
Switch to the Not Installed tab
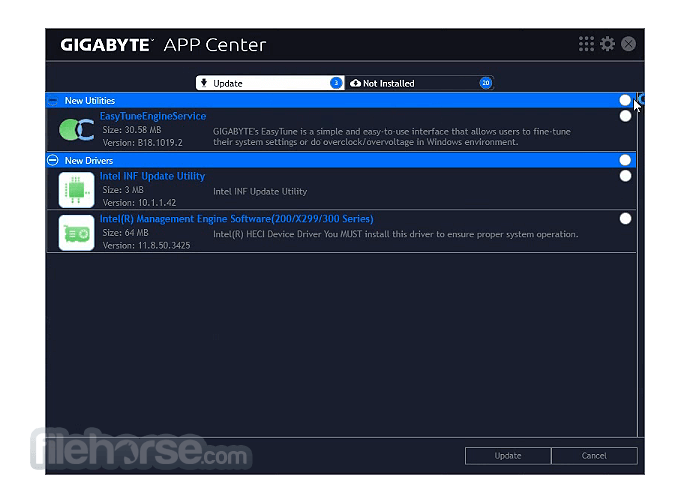(419, 83)
